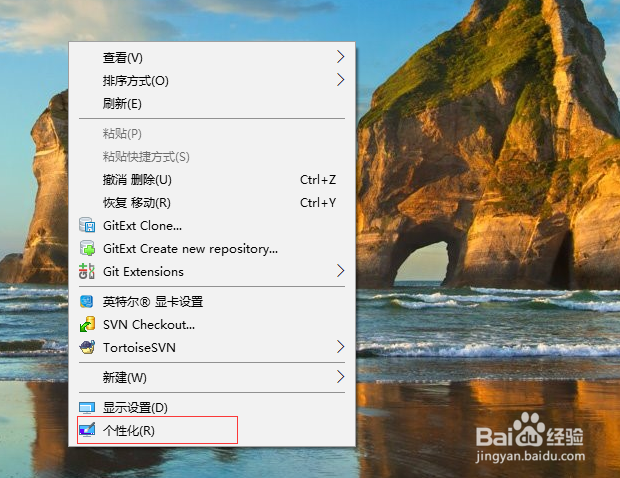Open the Git Extensions menu entry
The width and height of the screenshot is (620, 478).
point(212,271)
